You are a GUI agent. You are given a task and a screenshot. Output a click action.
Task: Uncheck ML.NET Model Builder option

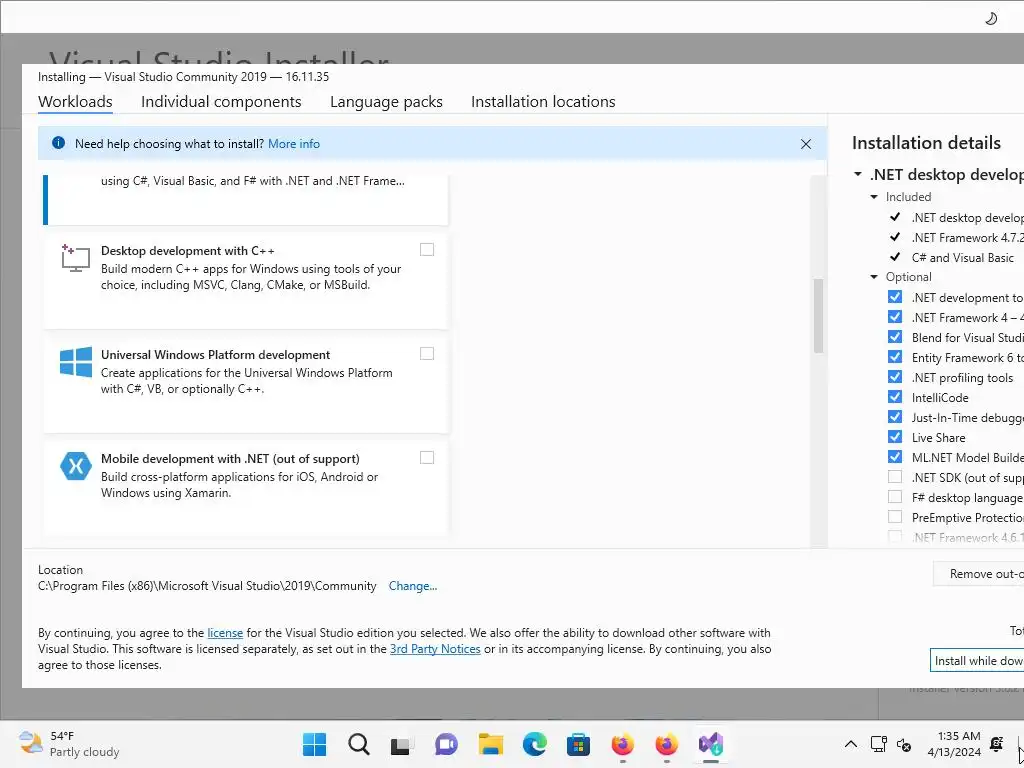pyautogui.click(x=895, y=457)
